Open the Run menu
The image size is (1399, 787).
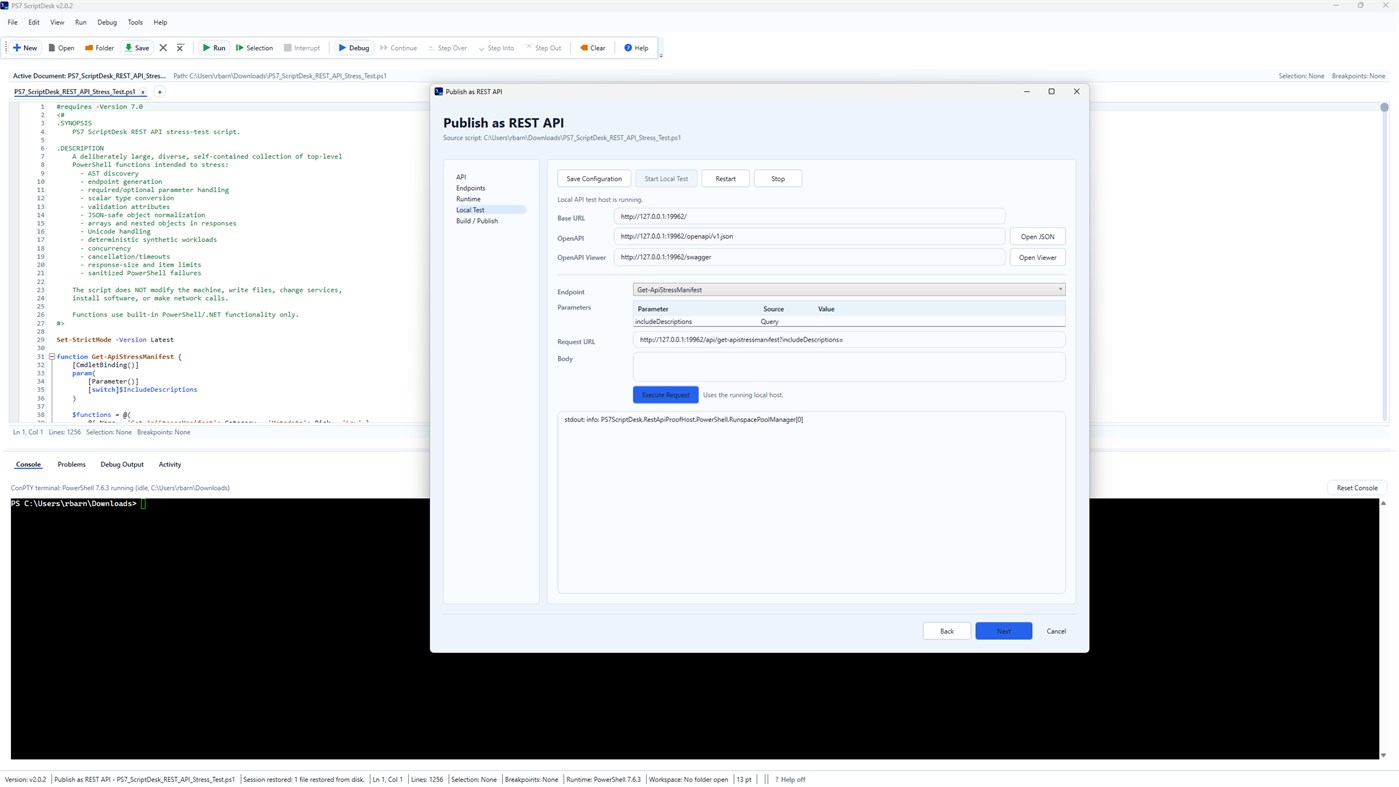pos(81,22)
